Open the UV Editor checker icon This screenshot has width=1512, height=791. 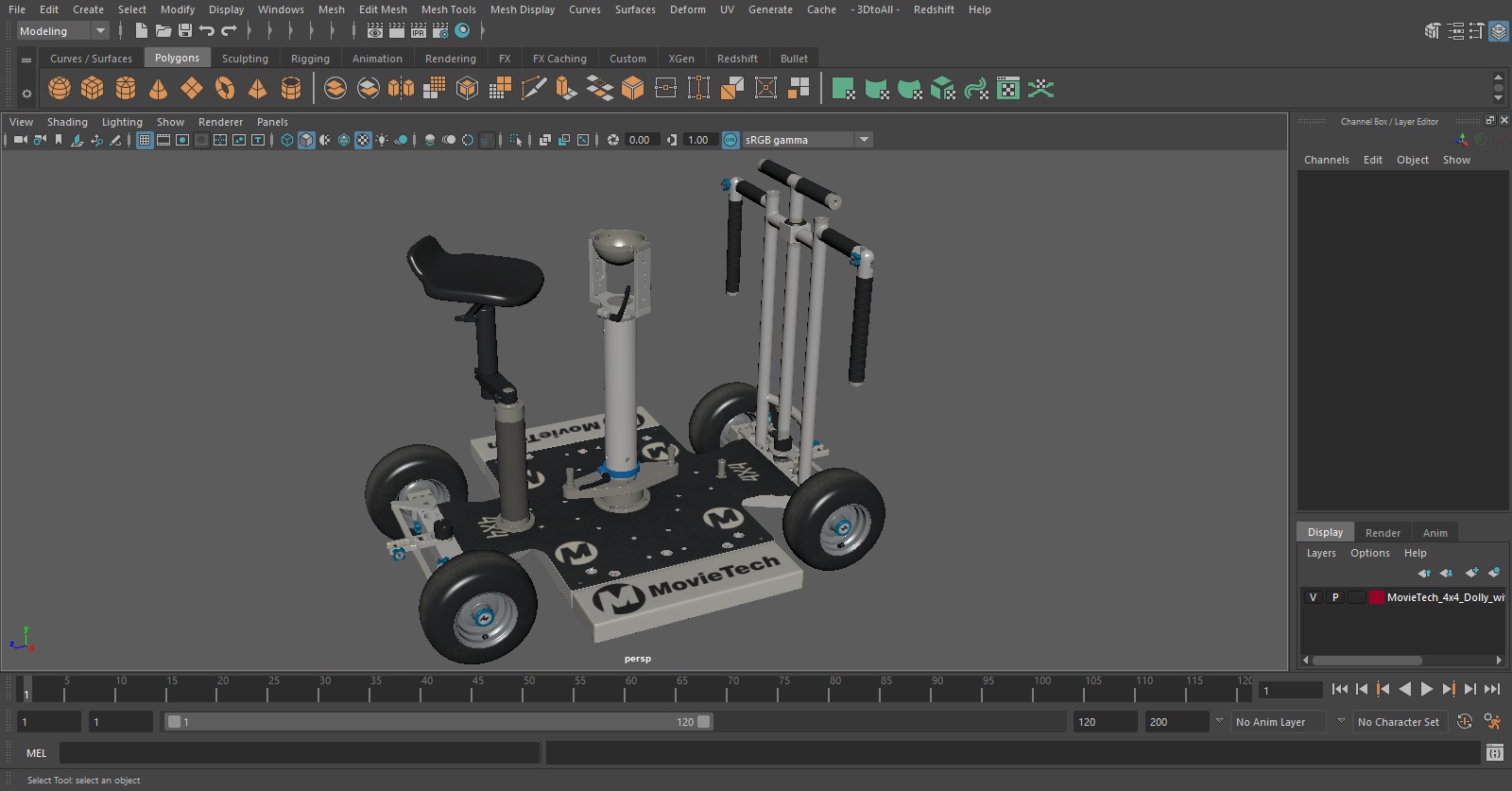pyautogui.click(x=1008, y=89)
